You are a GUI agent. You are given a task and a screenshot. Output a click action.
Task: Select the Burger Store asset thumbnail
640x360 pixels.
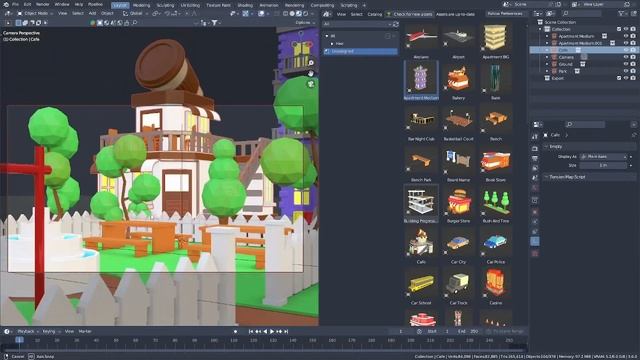click(458, 203)
